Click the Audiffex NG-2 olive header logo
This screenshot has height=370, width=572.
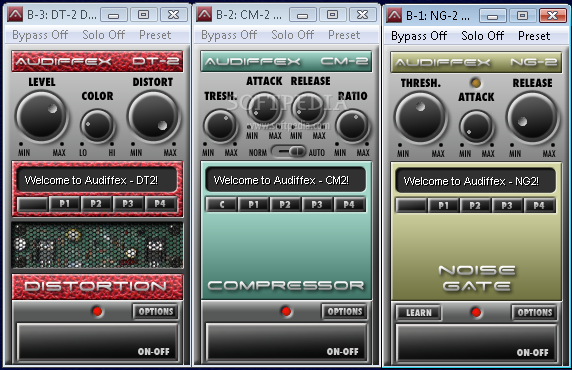(476, 62)
